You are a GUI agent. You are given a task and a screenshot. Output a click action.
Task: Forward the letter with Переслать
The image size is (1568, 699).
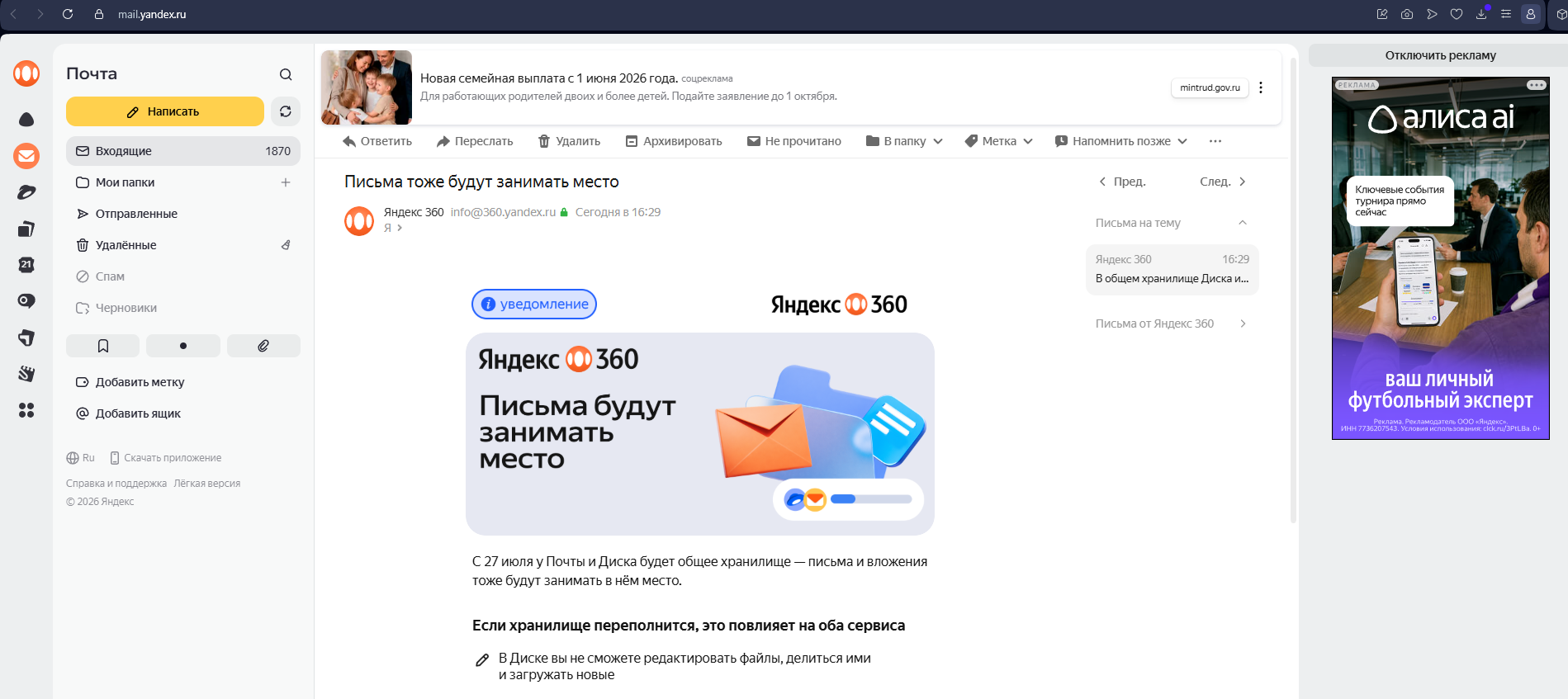click(x=475, y=141)
